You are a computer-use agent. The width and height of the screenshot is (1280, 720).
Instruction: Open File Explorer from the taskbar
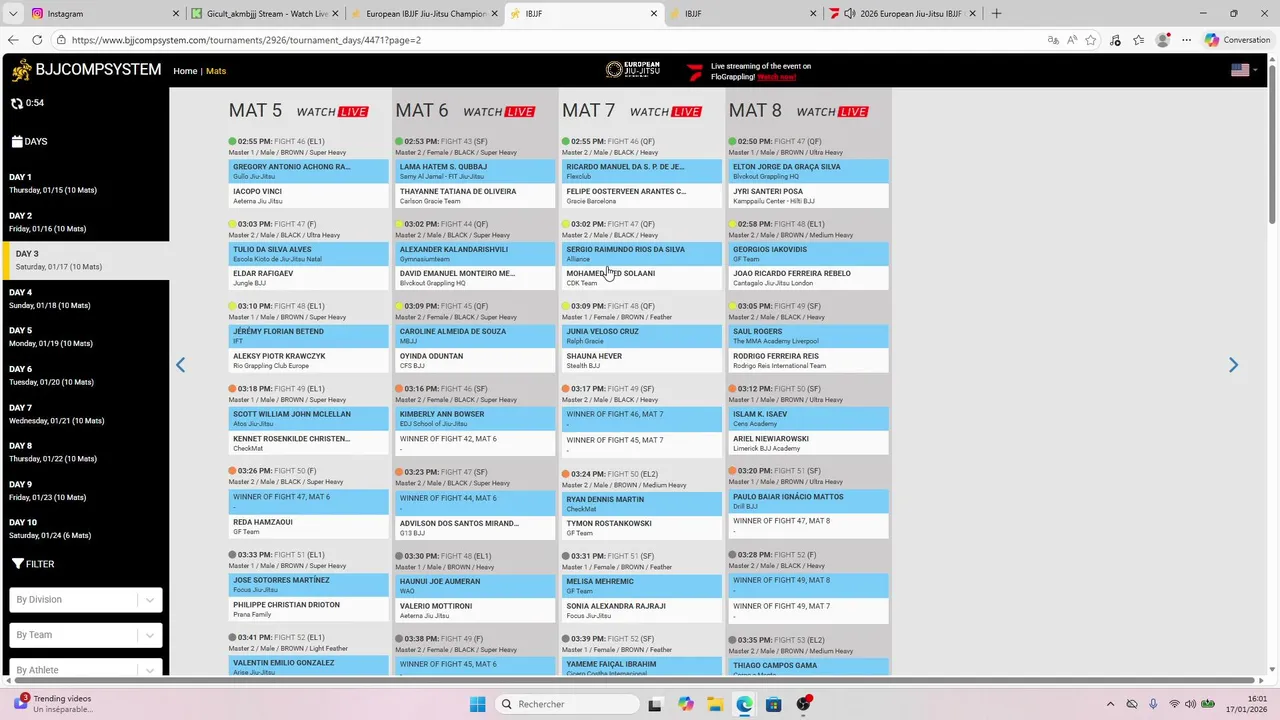click(x=714, y=704)
